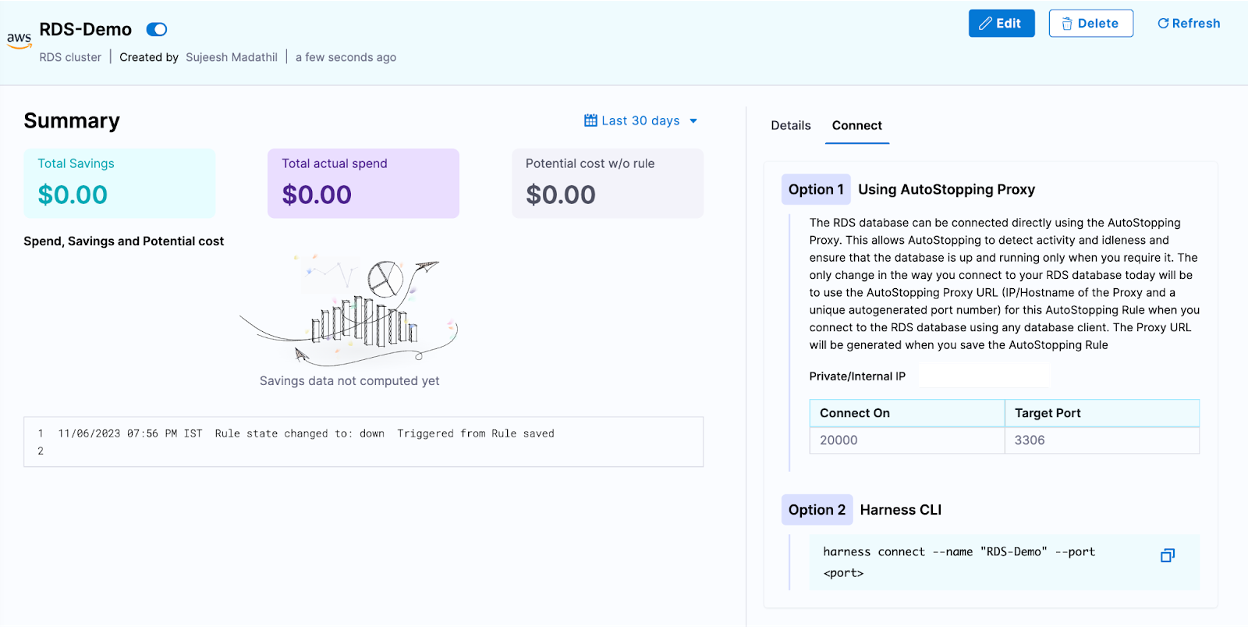Click the harness connect command text

point(958,552)
